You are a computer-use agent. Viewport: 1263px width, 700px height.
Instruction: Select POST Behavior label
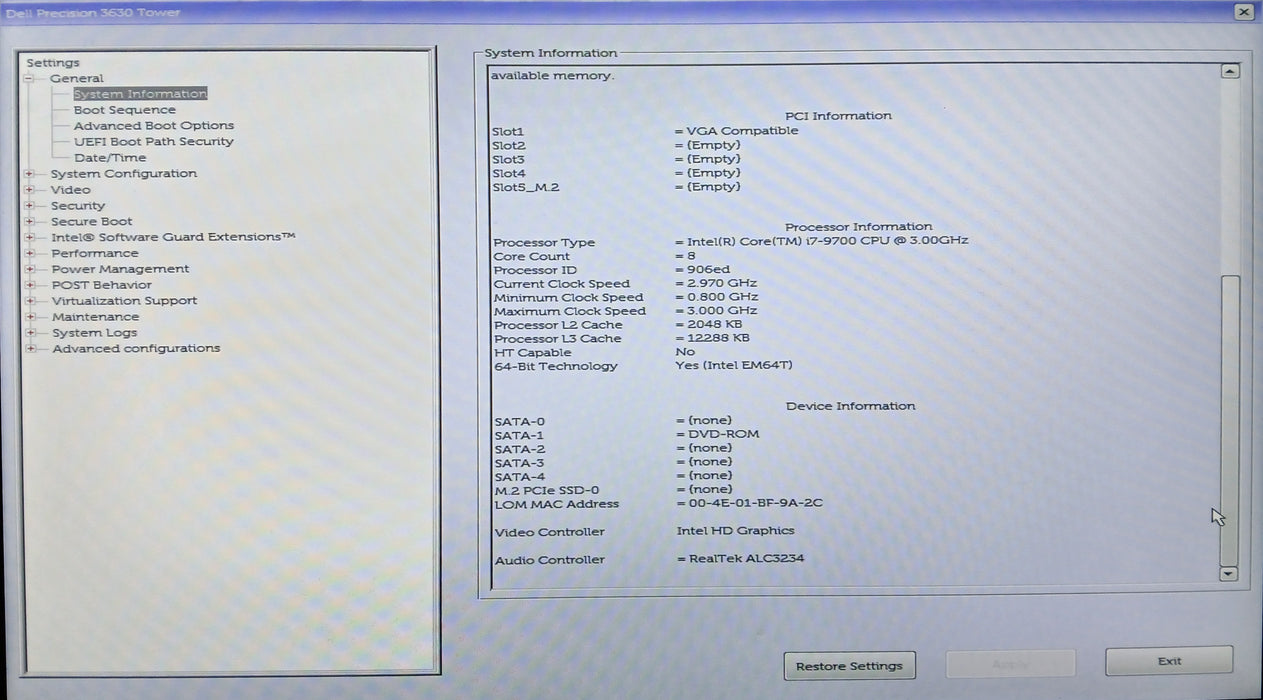102,285
